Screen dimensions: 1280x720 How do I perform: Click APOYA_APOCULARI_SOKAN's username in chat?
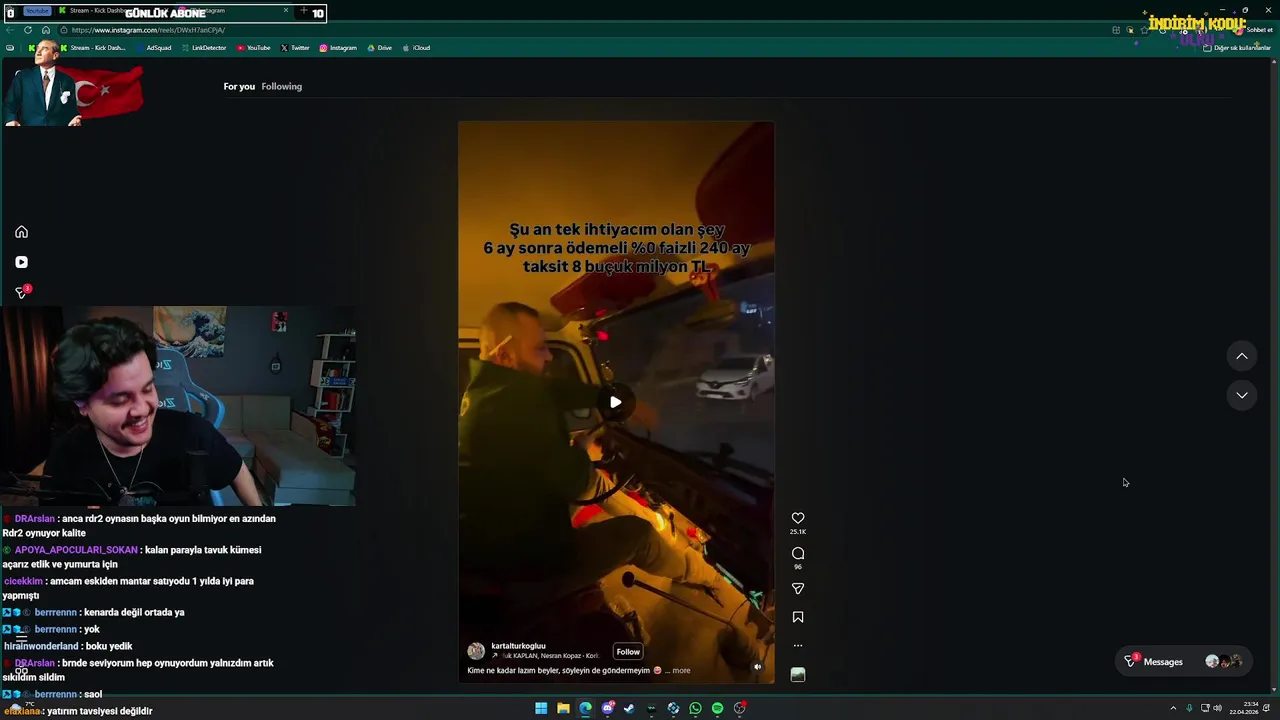click(x=76, y=550)
